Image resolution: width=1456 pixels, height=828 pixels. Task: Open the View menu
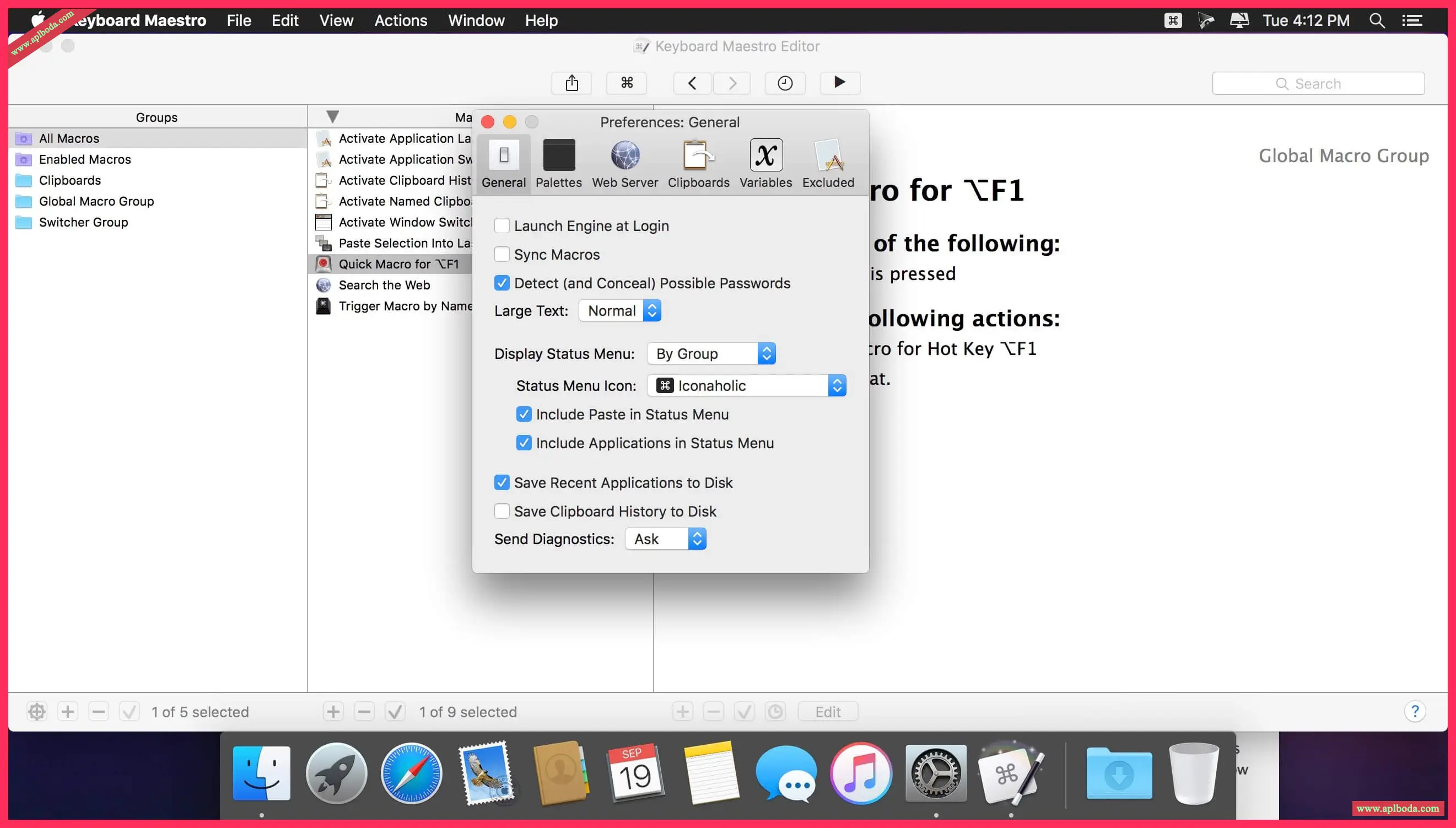[x=336, y=20]
